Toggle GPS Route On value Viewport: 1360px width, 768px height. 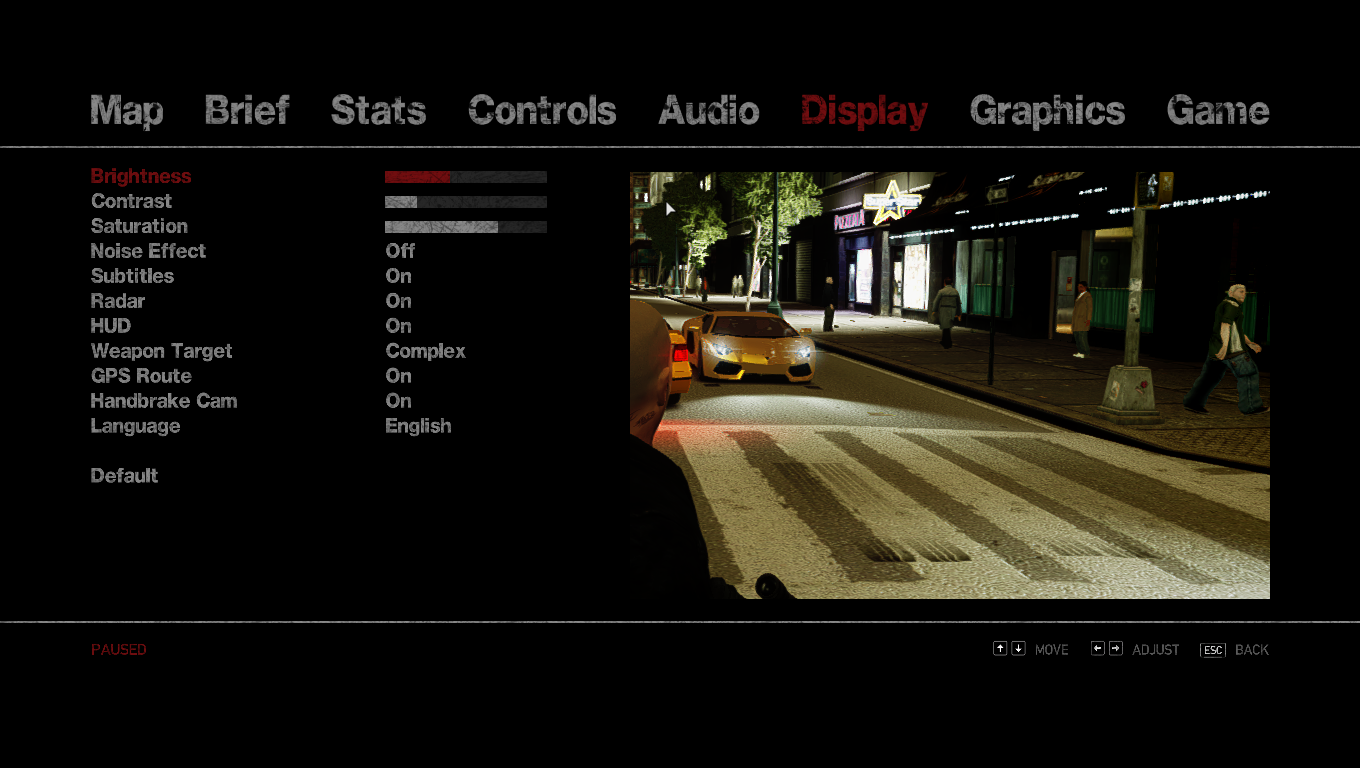pos(399,376)
